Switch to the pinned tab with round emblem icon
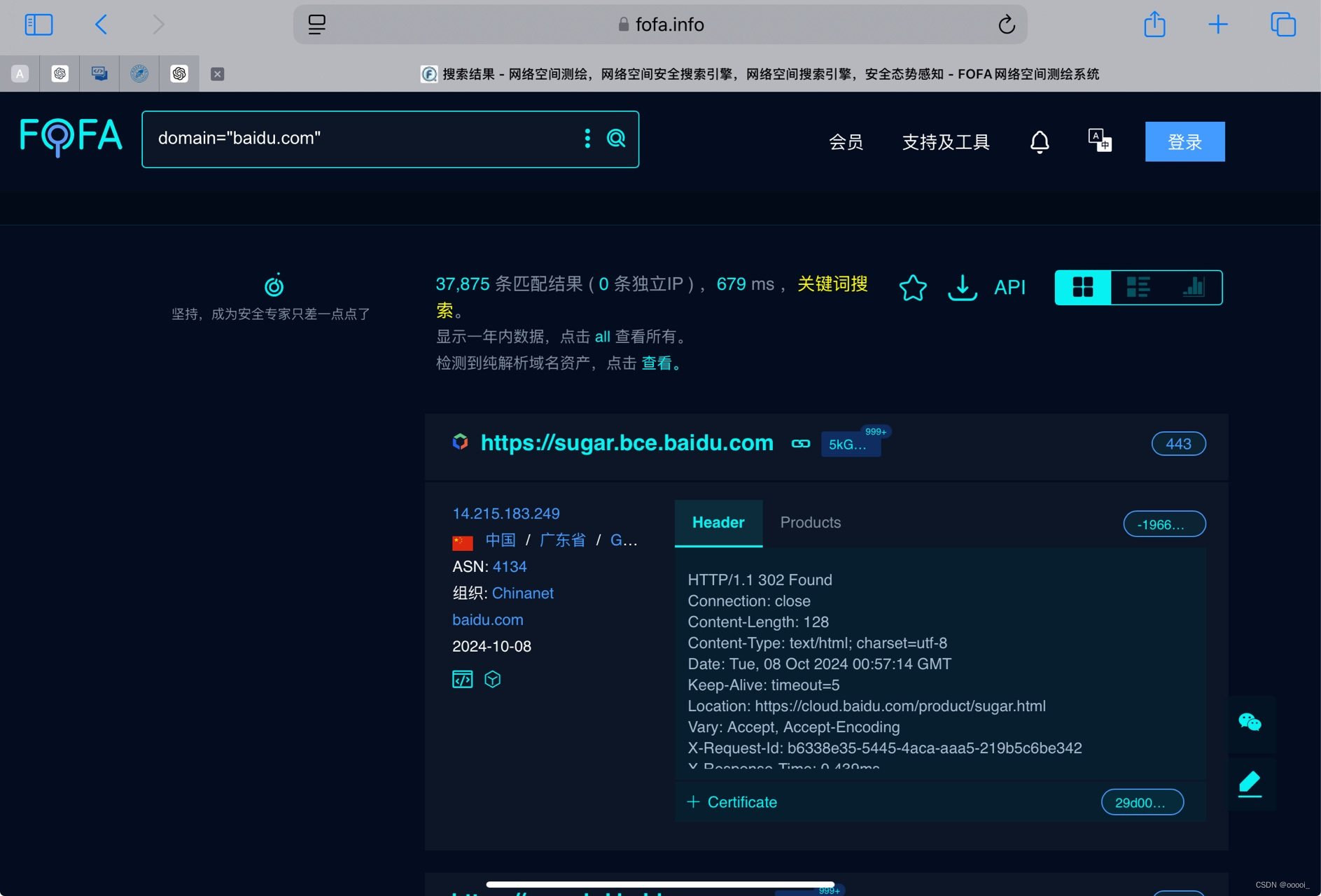The width and height of the screenshot is (1321, 896). coord(139,73)
